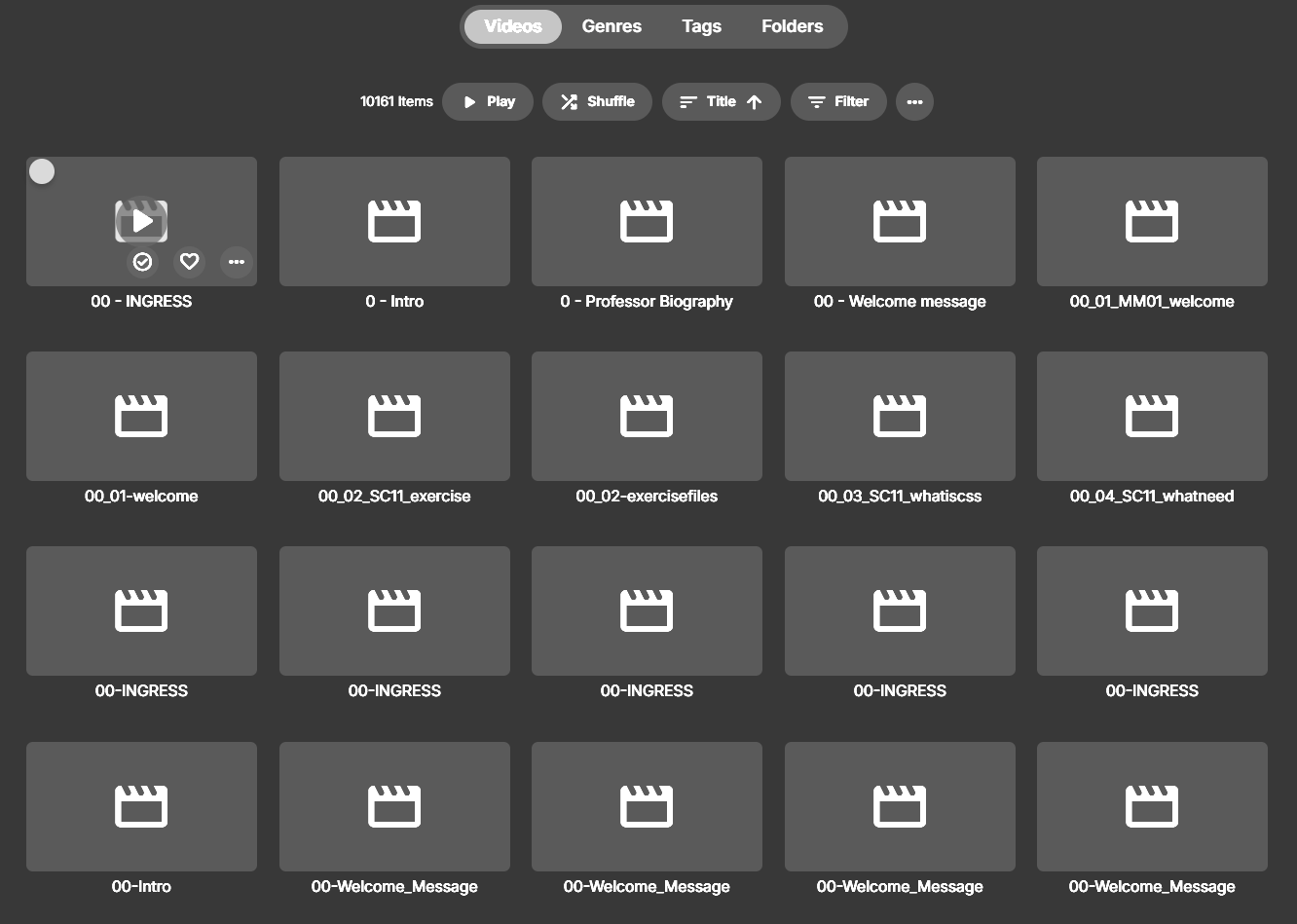Screen dimensions: 1297x924
Task: Click the "00_01_MM01_welcome" title text
Action: (1152, 302)
